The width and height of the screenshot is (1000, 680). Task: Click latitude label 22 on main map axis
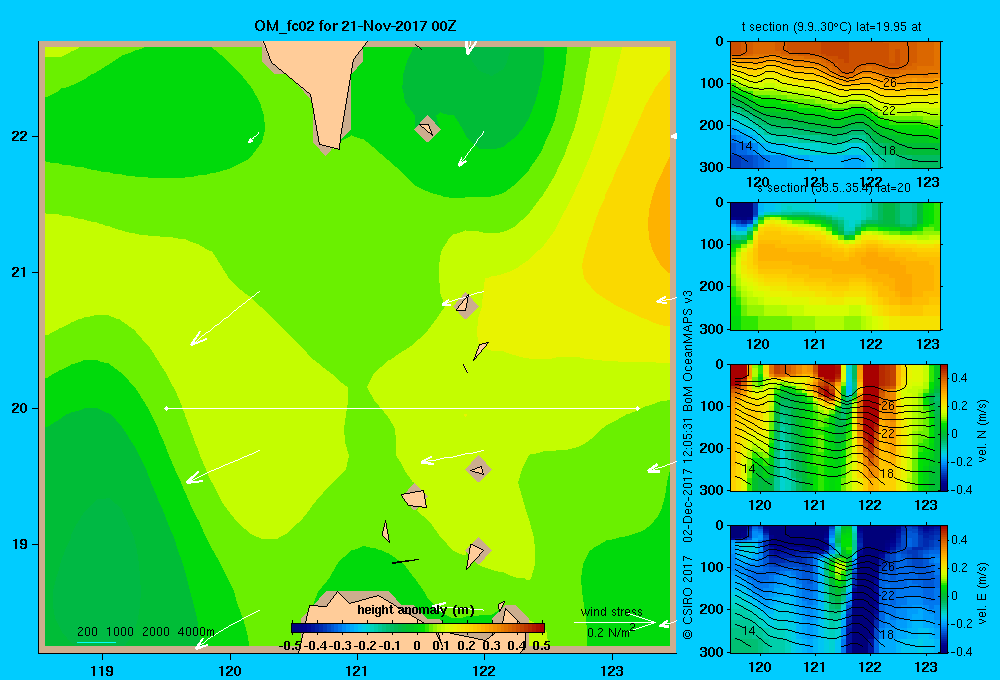20,136
